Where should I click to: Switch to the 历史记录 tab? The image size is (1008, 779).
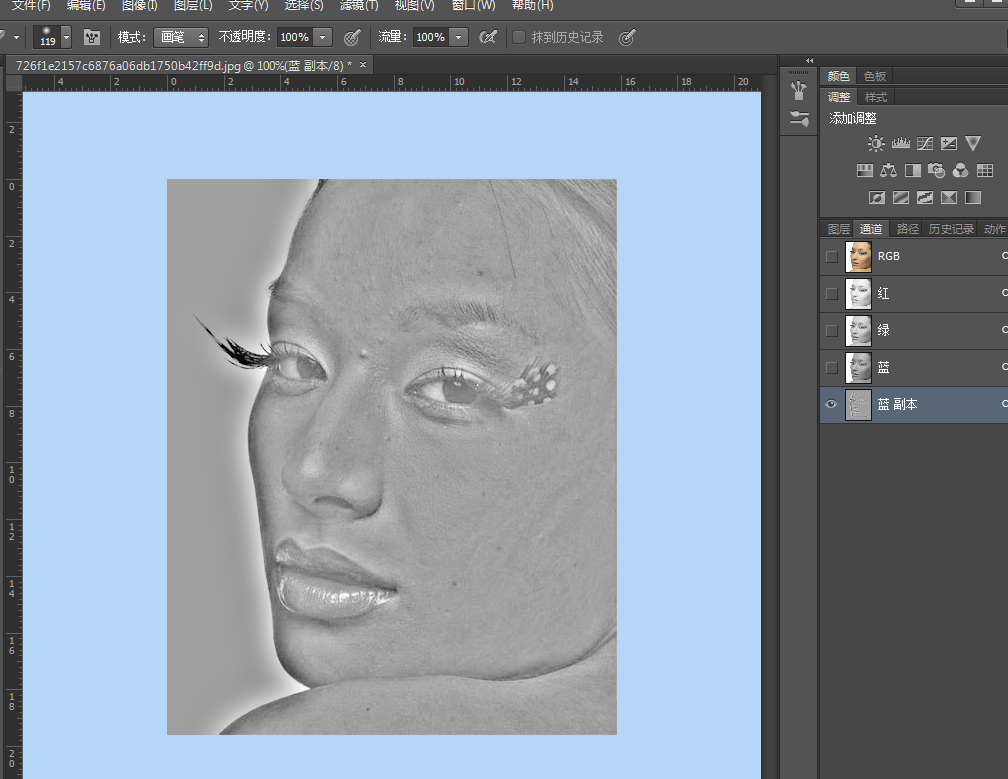tap(950, 229)
